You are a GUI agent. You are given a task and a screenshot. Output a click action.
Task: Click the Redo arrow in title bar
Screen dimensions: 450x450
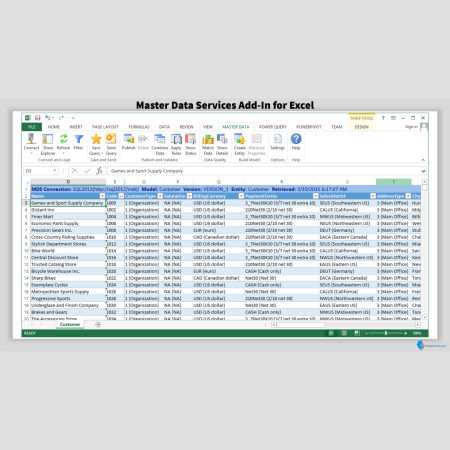(x=61, y=118)
